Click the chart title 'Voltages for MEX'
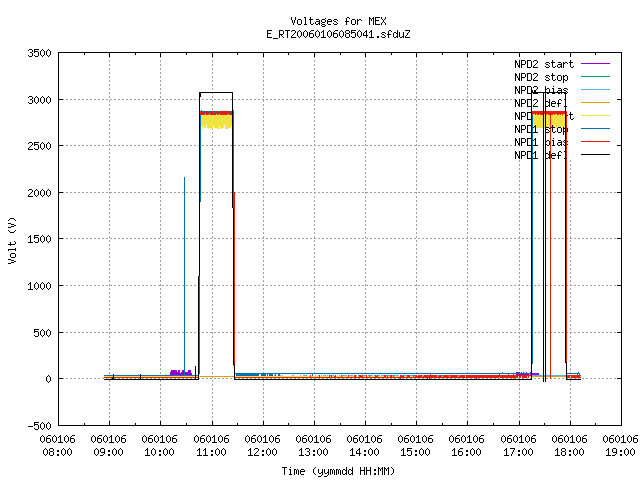 [x=338, y=21]
